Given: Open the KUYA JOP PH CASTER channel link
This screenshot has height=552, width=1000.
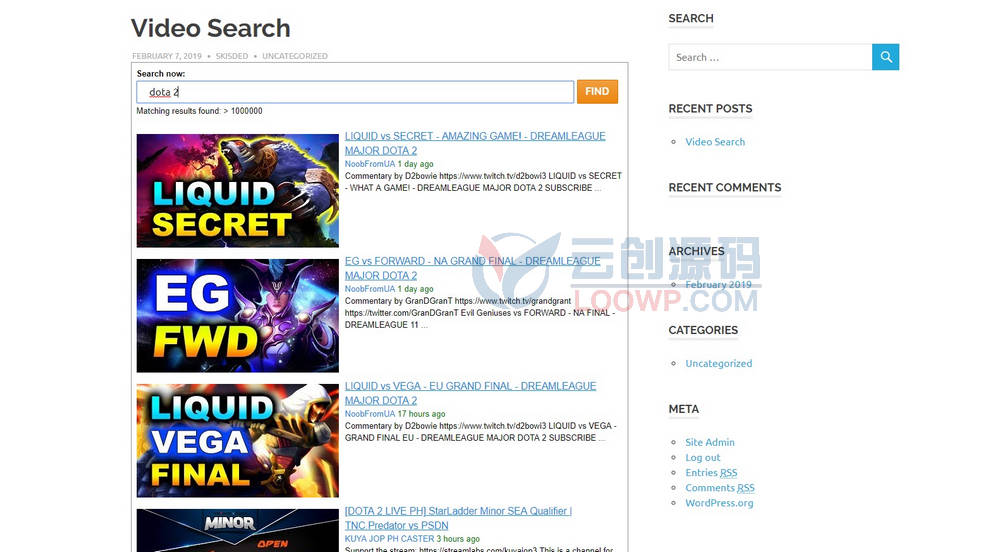Looking at the screenshot, I should pyautogui.click(x=390, y=539).
